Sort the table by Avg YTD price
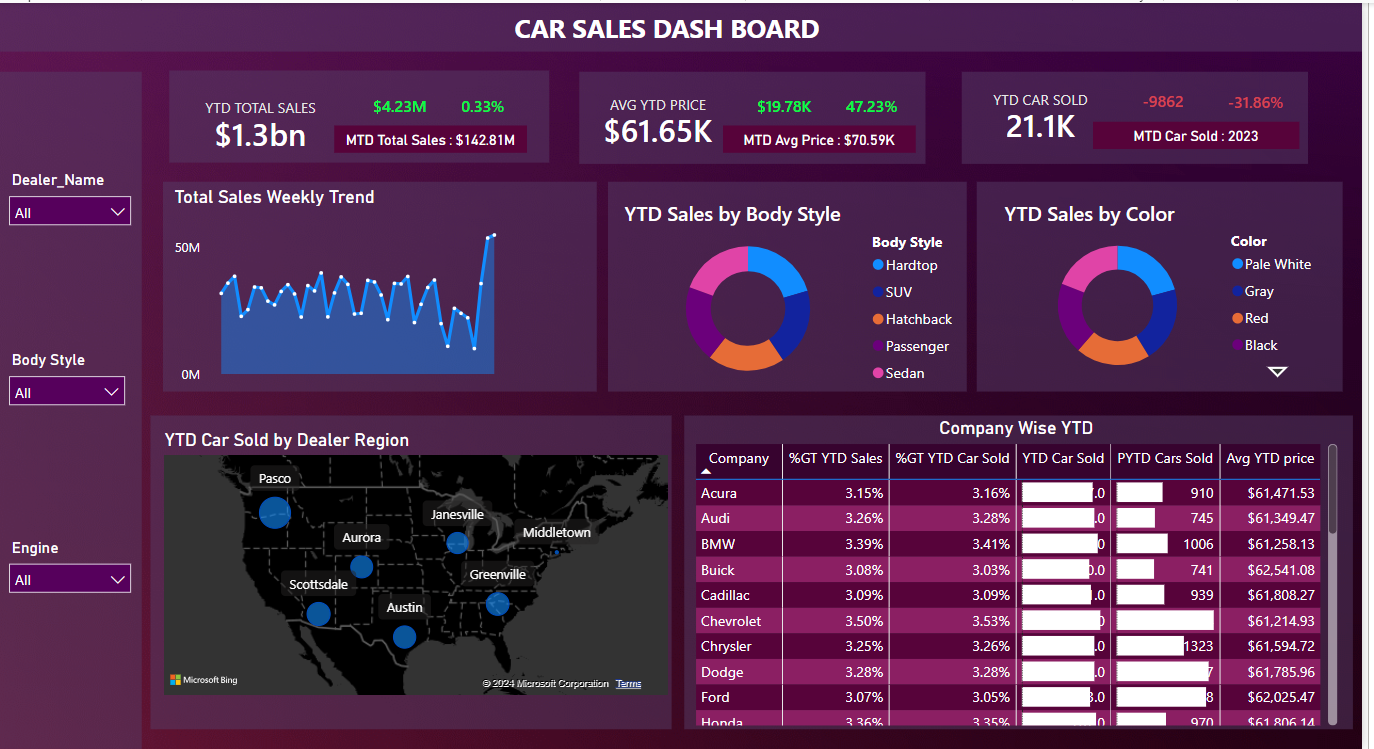 [1270, 459]
